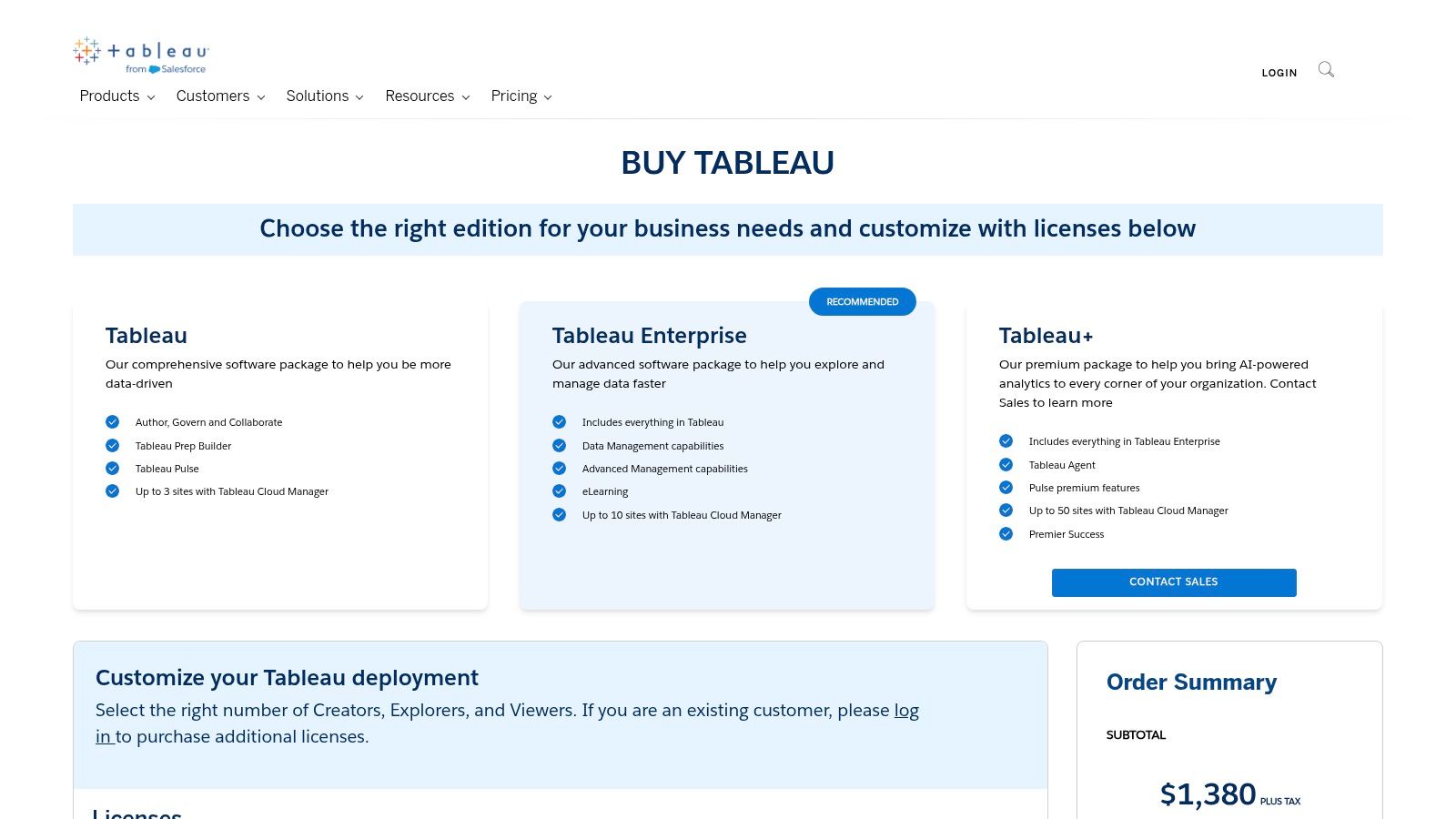Screen dimensions: 1456x819
Task: Open the Solutions menu
Action: coord(325,96)
